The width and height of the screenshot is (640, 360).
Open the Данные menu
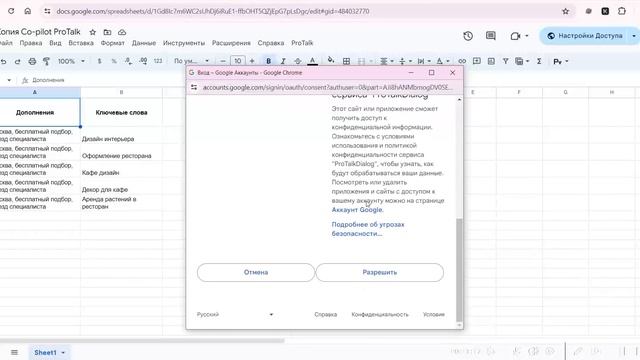click(x=144, y=43)
